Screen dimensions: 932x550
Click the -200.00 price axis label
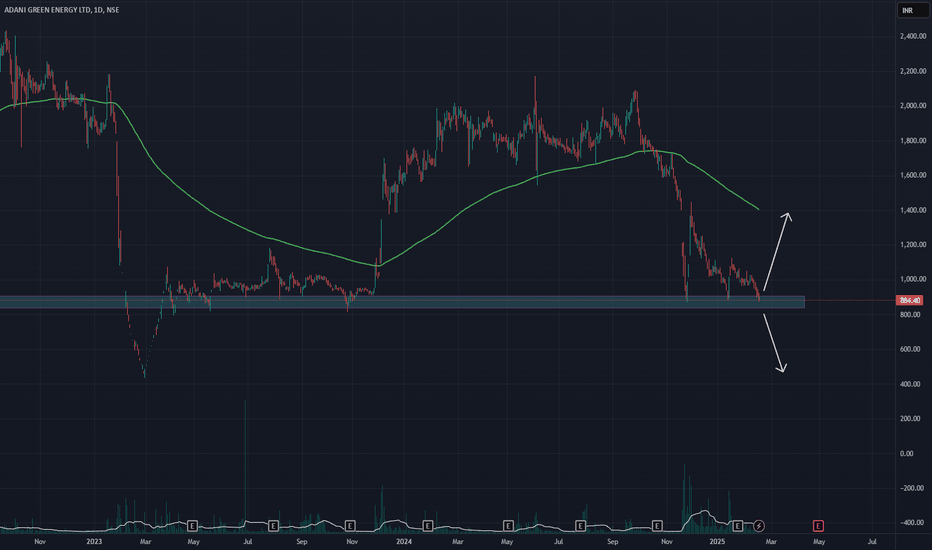click(912, 488)
